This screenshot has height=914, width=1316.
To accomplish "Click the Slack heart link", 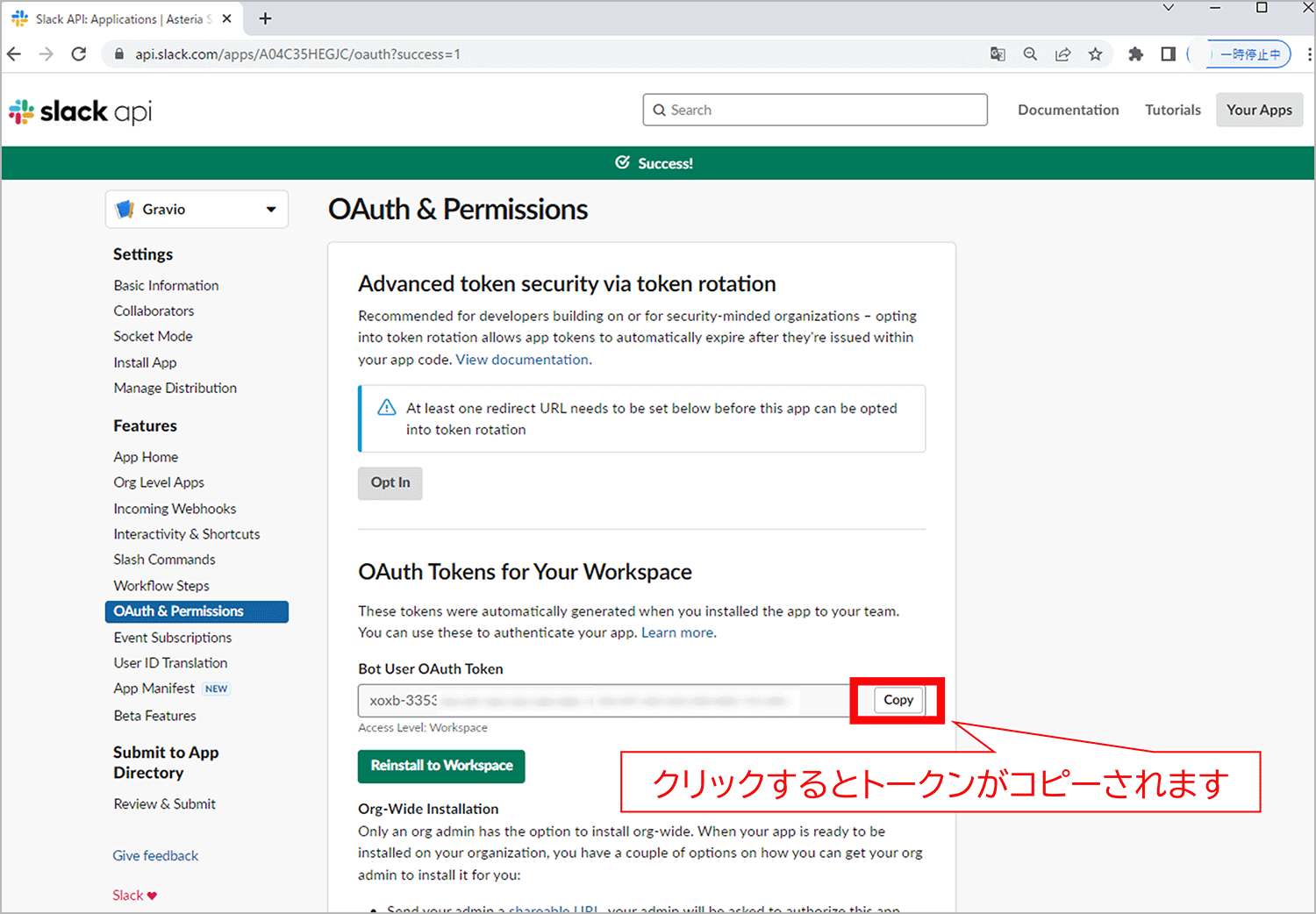I will click(134, 896).
